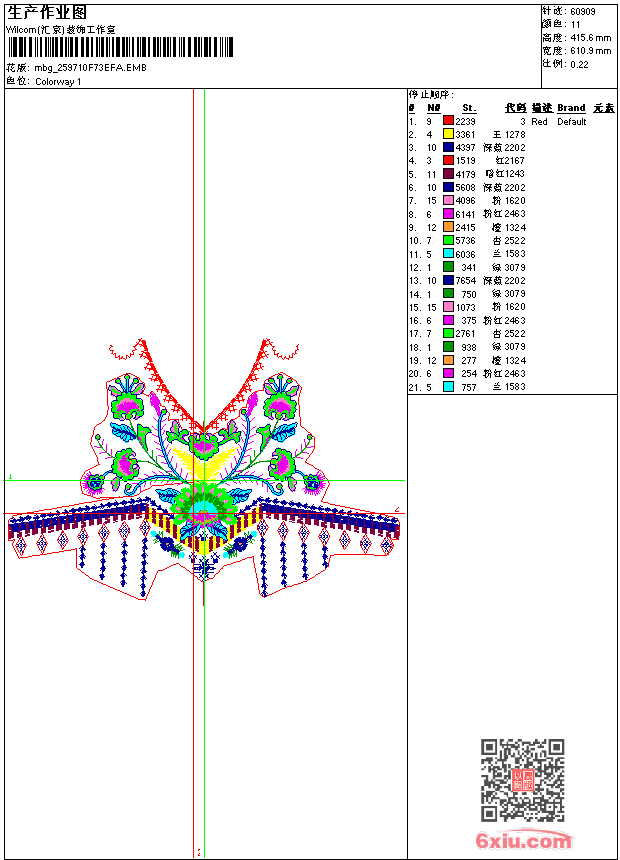The height and width of the screenshot is (860, 620).
Task: Click the orange swatch in stop row 9
Action: tap(448, 227)
